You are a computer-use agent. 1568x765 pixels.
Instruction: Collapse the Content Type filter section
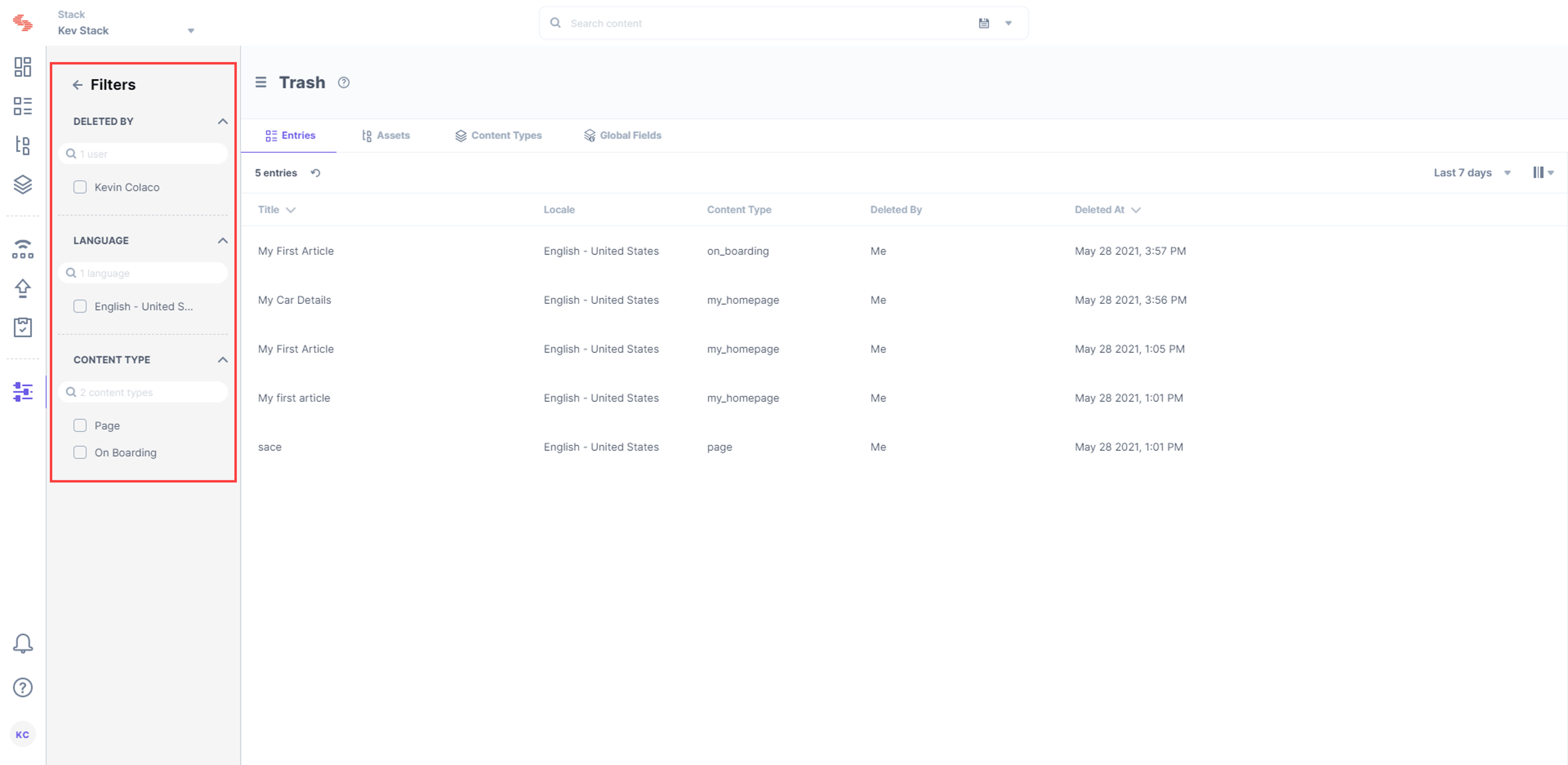click(x=223, y=360)
